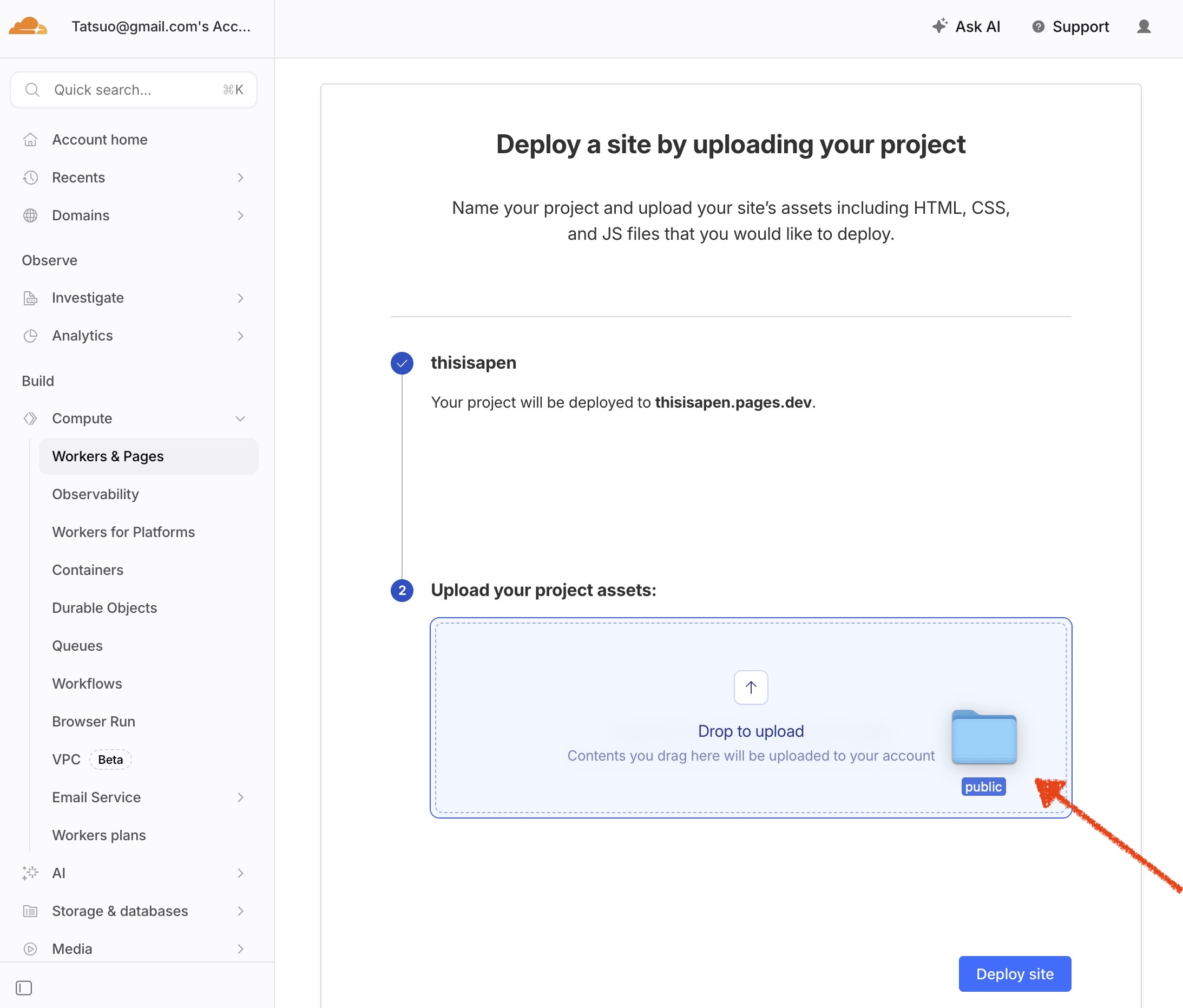This screenshot has width=1183, height=1008.
Task: Click the Storage & databases icon
Action: click(x=30, y=911)
